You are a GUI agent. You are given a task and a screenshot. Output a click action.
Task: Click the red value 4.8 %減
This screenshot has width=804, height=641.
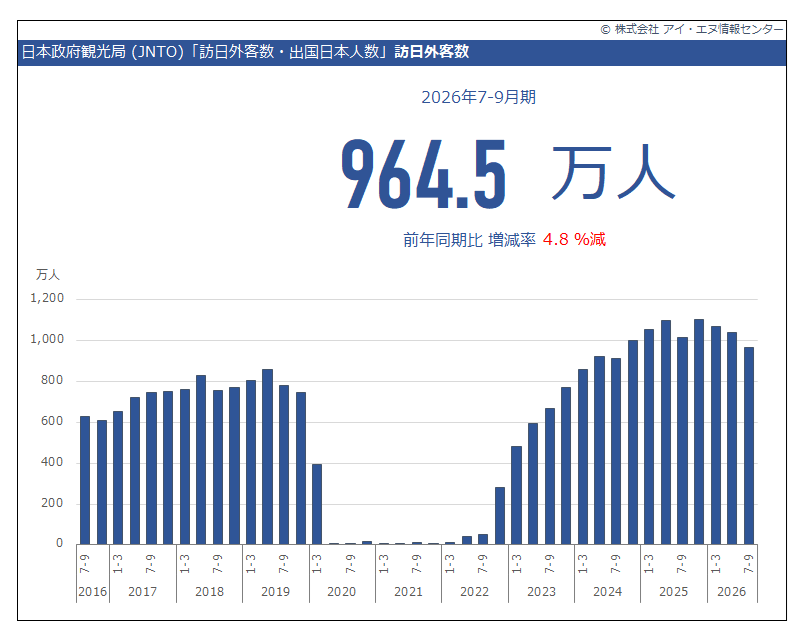click(574, 239)
